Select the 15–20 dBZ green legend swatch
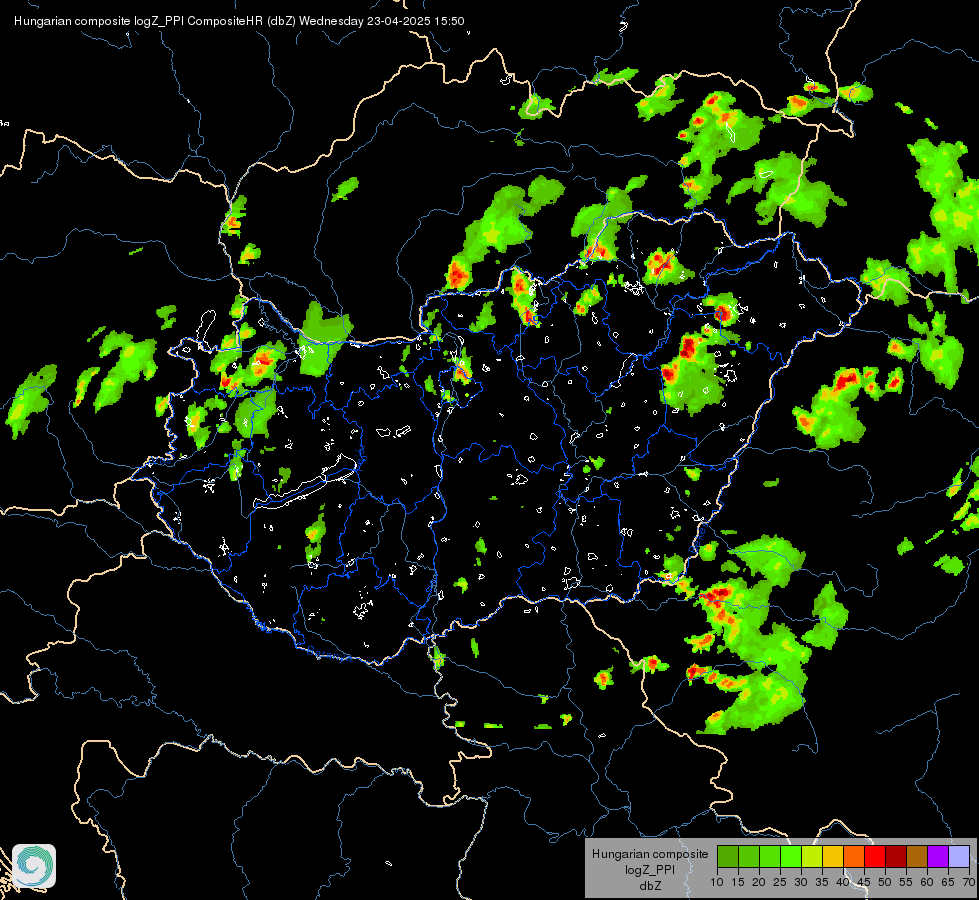This screenshot has height=900, width=979. point(749,856)
